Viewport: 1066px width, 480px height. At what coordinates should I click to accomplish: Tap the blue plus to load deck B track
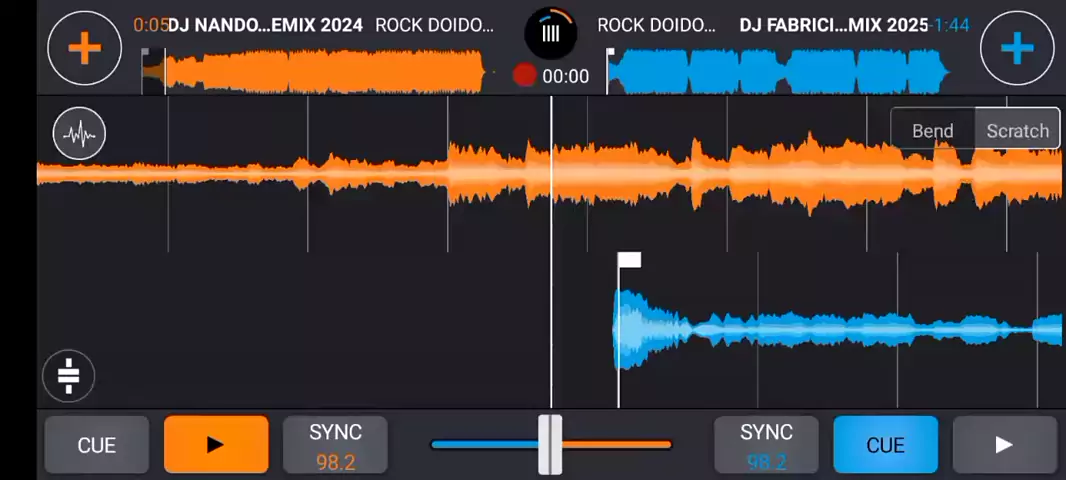pyautogui.click(x=1017, y=48)
